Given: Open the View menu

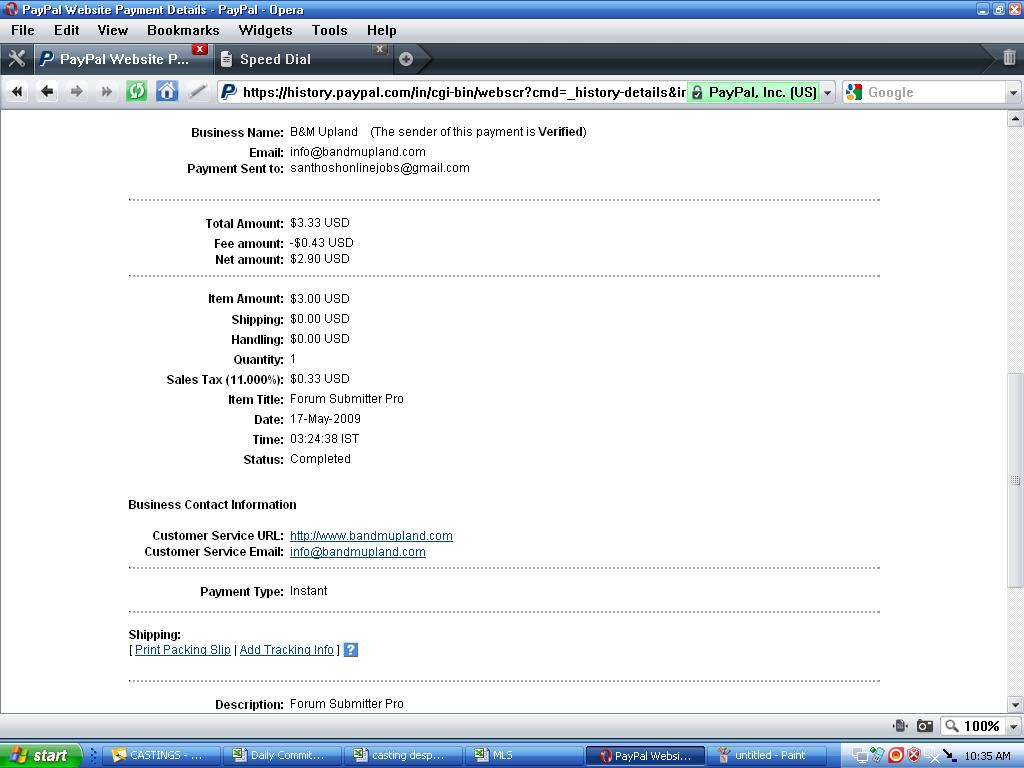Looking at the screenshot, I should (112, 30).
